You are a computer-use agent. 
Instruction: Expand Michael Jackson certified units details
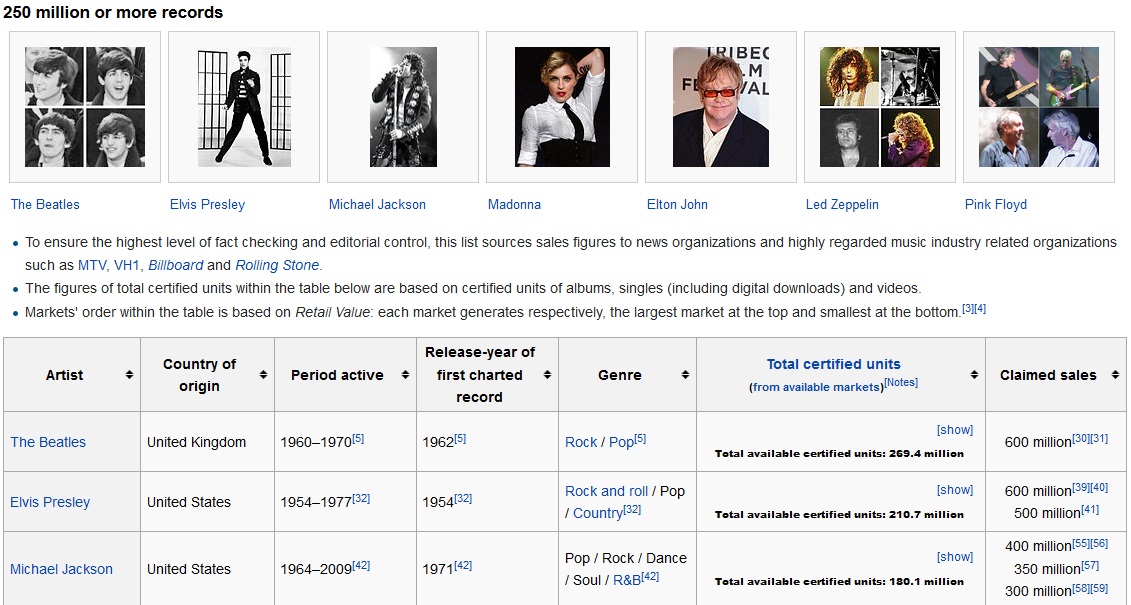[x=954, y=557]
